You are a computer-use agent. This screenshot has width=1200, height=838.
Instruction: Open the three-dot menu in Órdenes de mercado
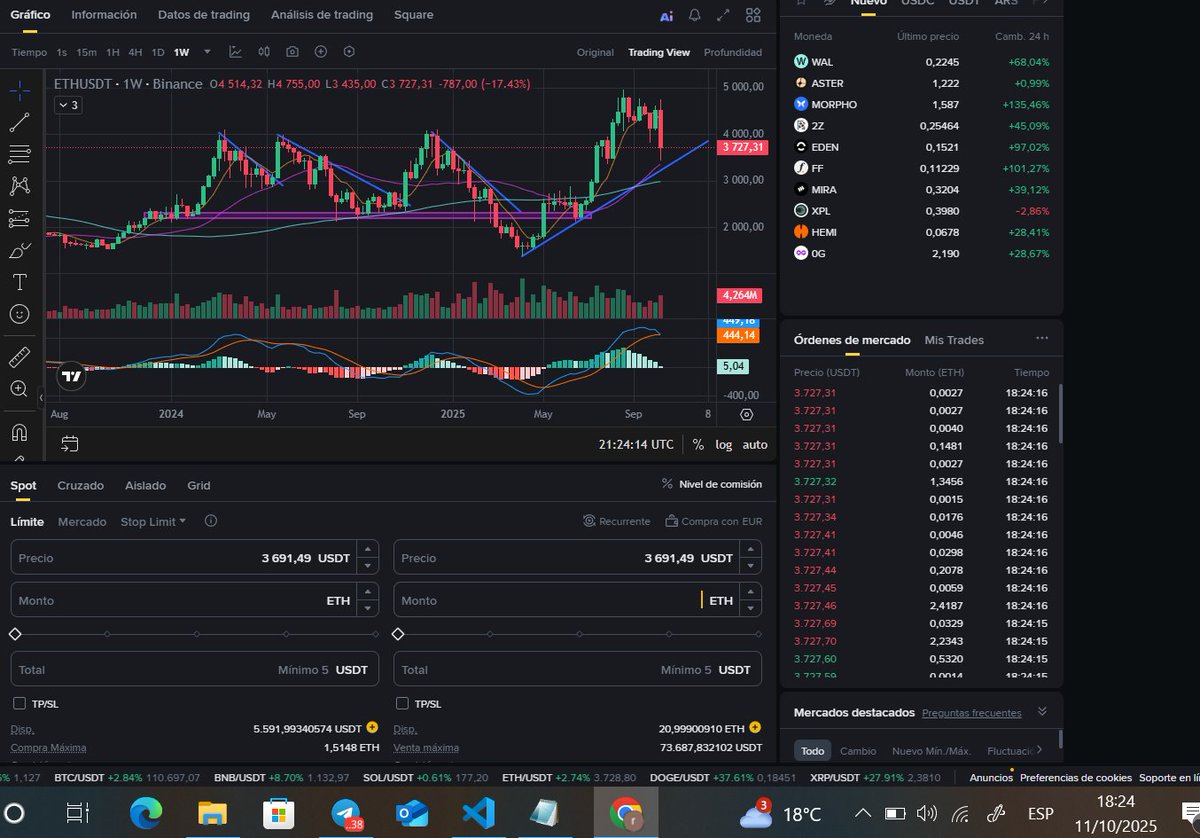tap(1042, 339)
